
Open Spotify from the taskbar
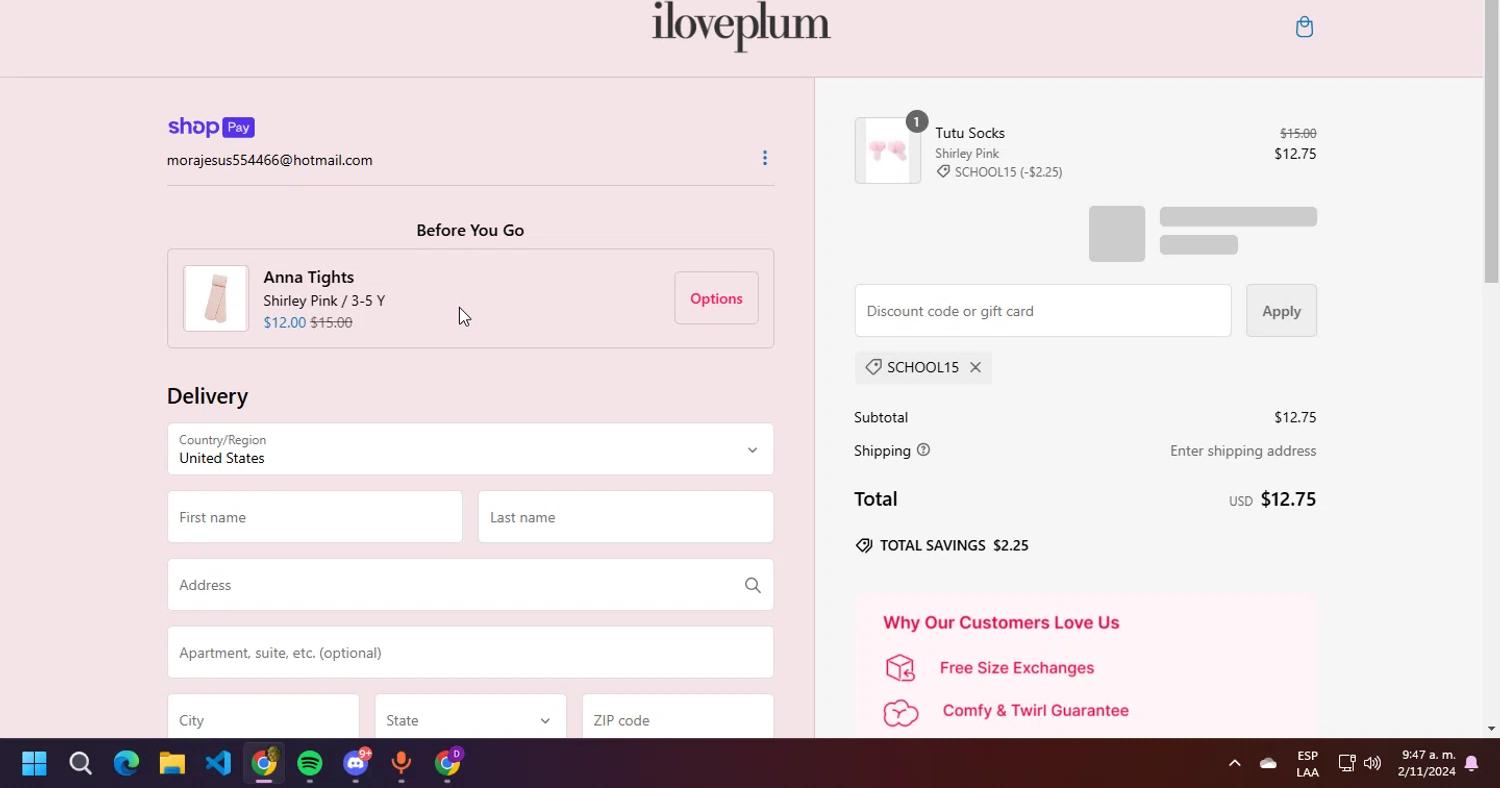click(x=310, y=764)
